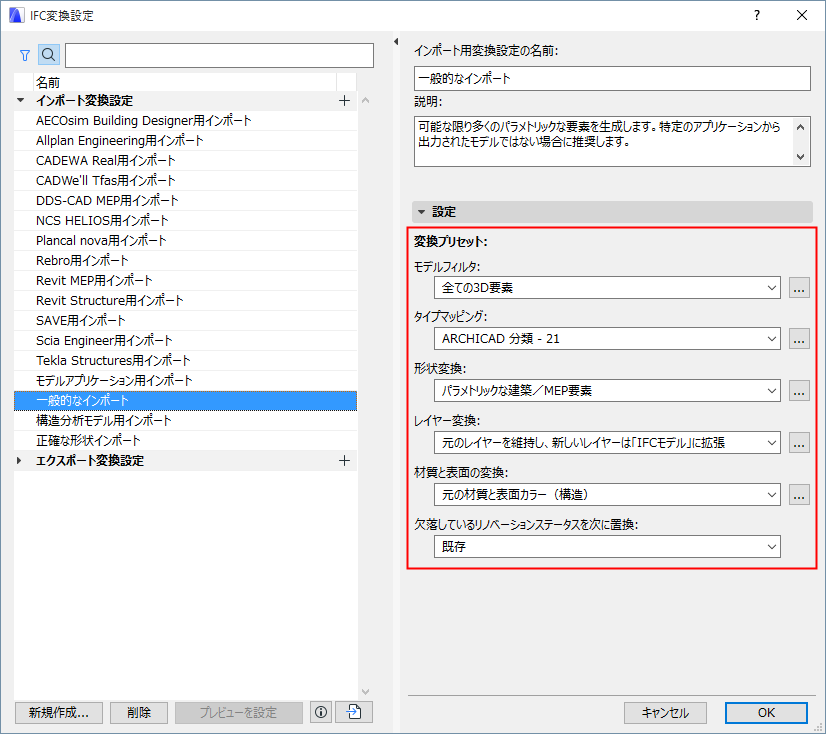826x734 pixels.
Task: Open the タイプマッピング dropdown
Action: [x=772, y=338]
